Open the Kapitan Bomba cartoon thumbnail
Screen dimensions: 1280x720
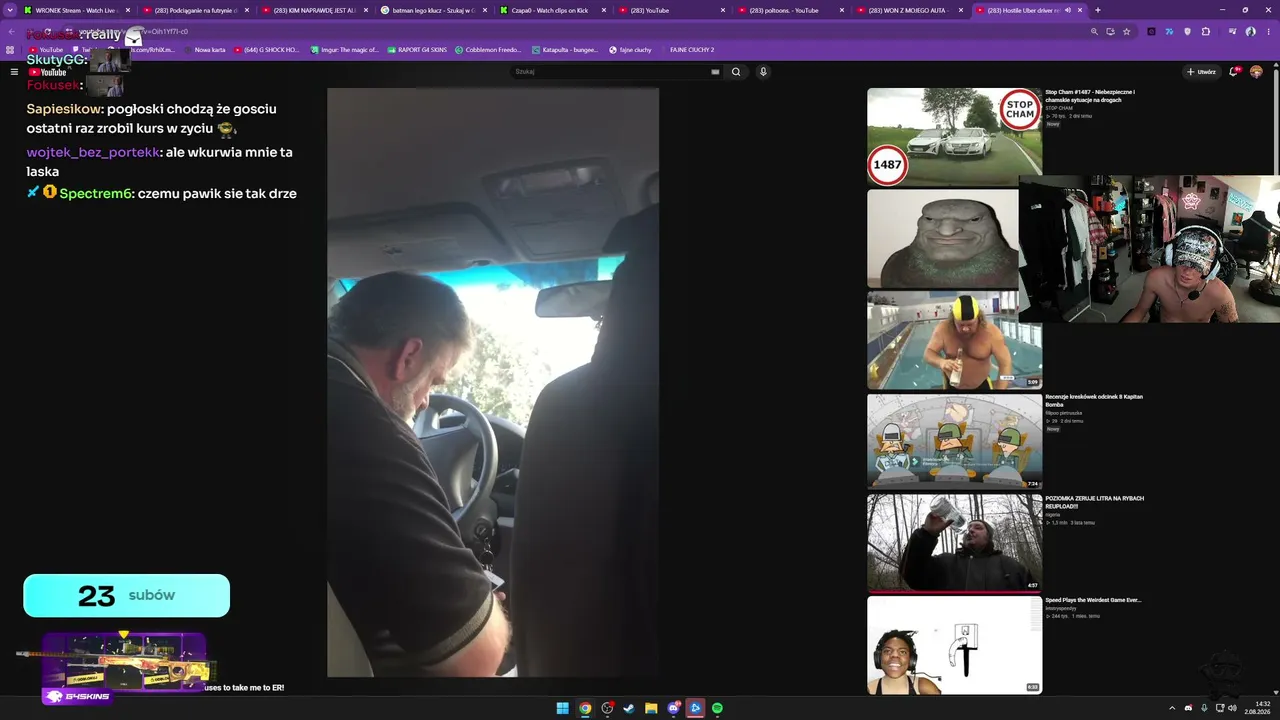[x=954, y=441]
